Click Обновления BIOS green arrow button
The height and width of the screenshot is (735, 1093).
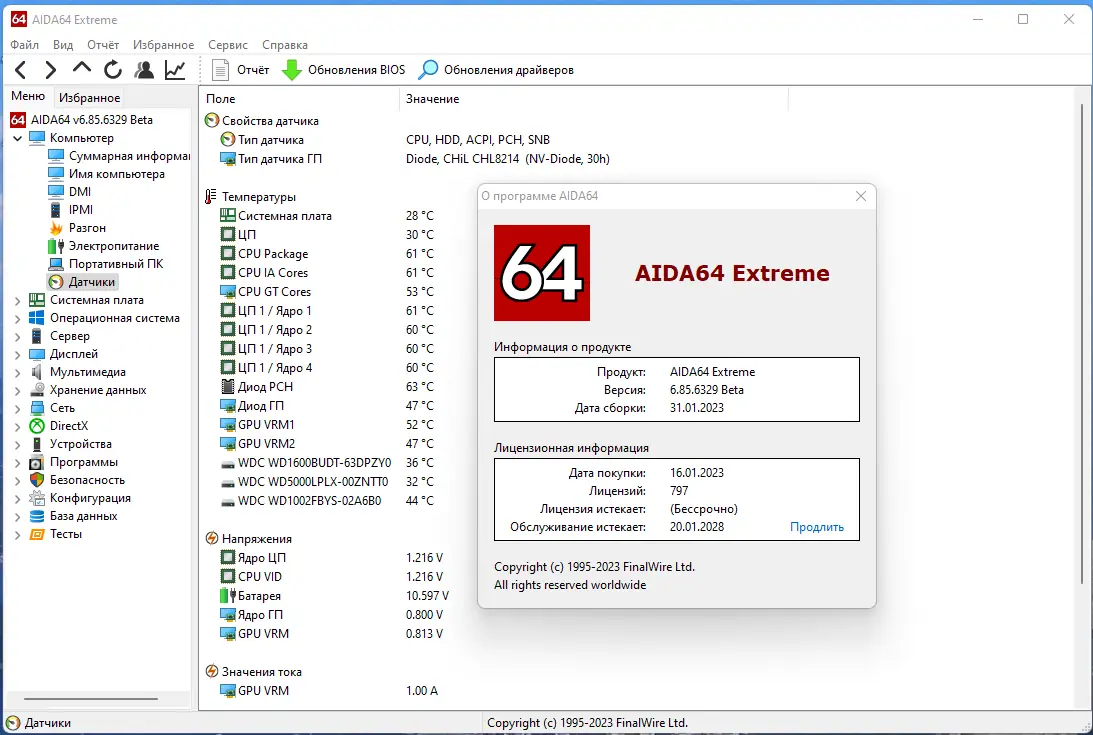coord(344,70)
